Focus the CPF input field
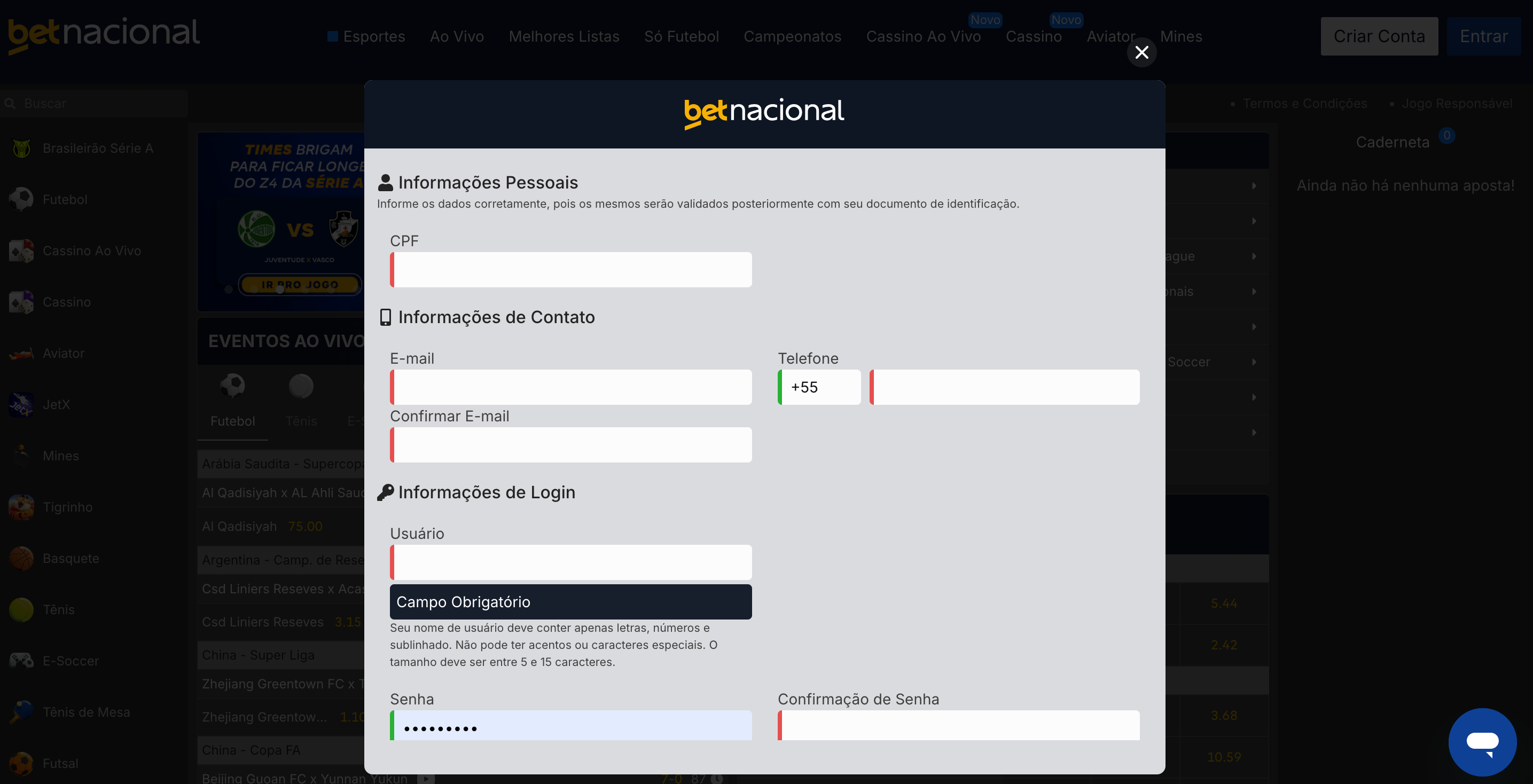 pyautogui.click(x=570, y=270)
